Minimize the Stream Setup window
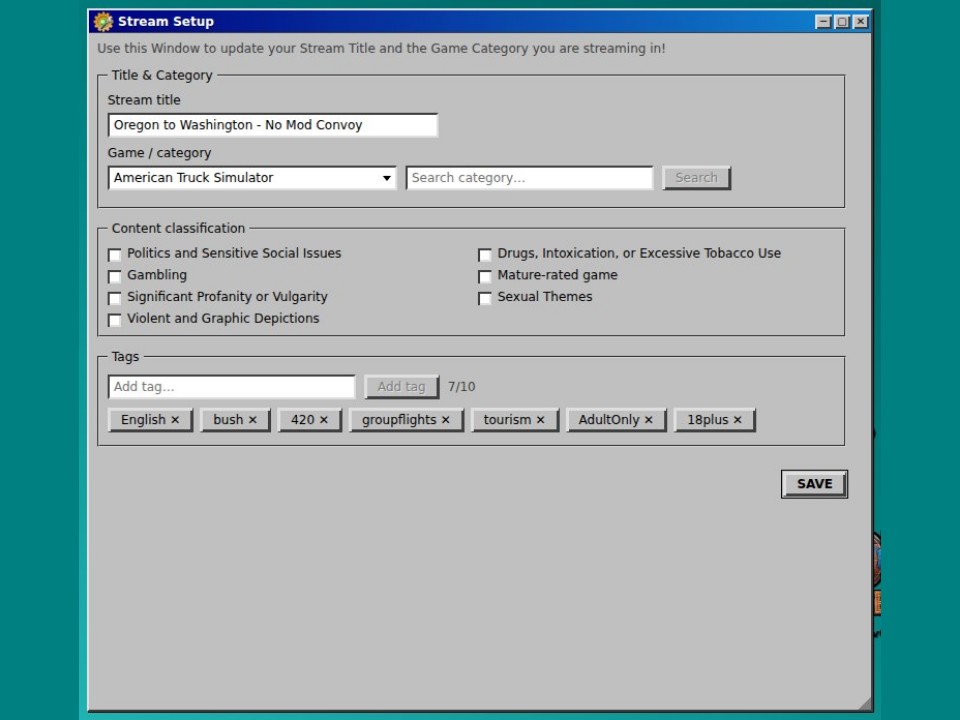The height and width of the screenshot is (720, 960). coord(823,22)
